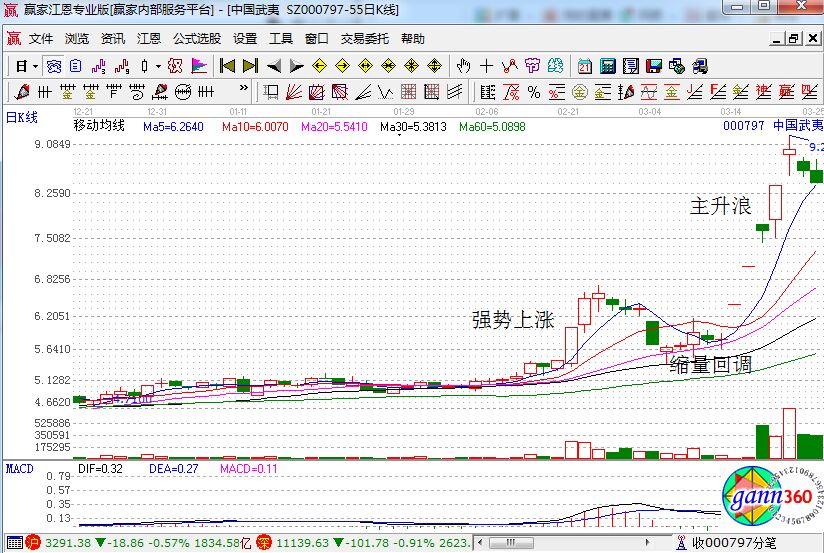This screenshot has width=824, height=553.
Task: Open the 公式选股 menu
Action: click(197, 39)
